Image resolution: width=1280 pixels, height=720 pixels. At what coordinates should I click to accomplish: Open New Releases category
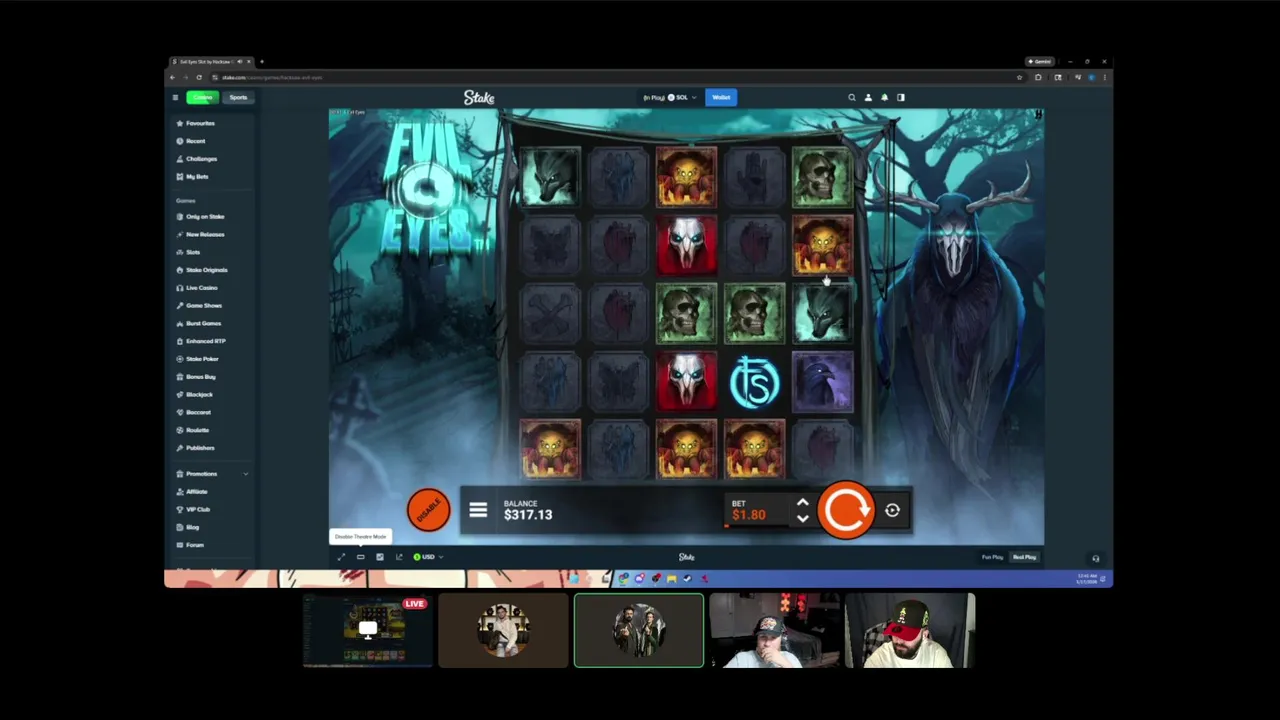(x=200, y=234)
